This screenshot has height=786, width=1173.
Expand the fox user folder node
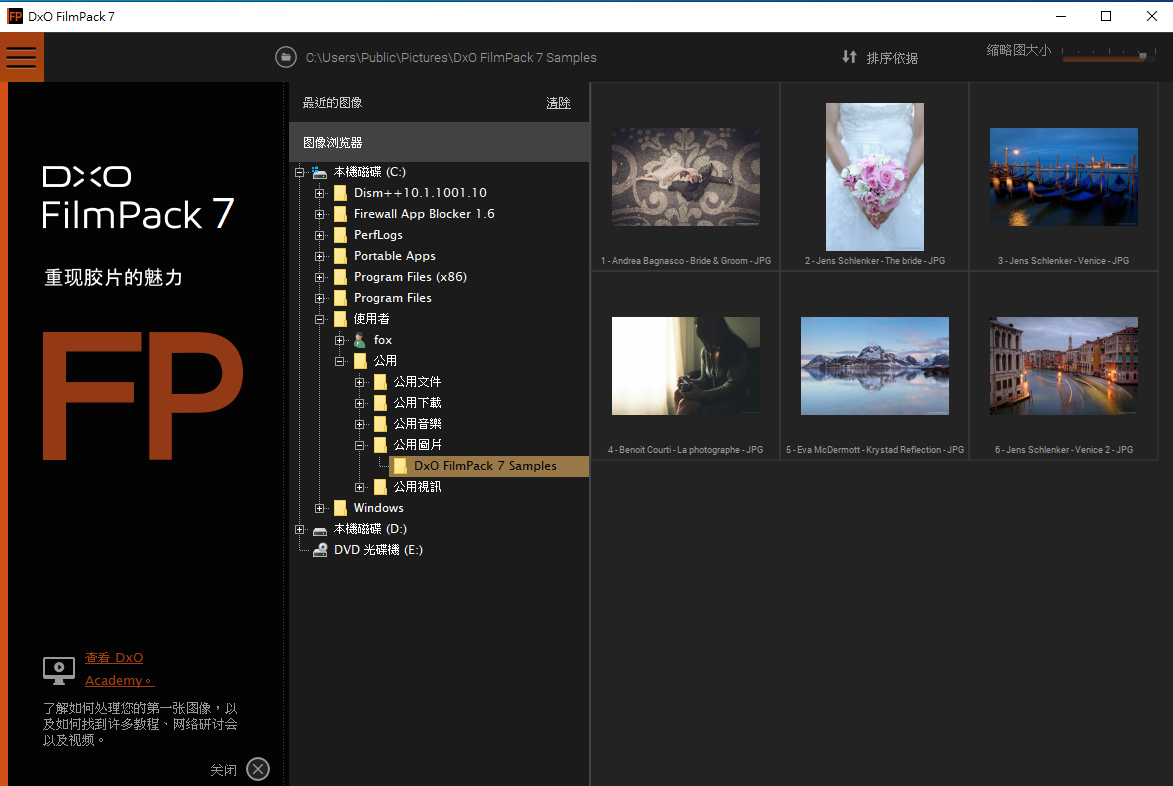[340, 340]
